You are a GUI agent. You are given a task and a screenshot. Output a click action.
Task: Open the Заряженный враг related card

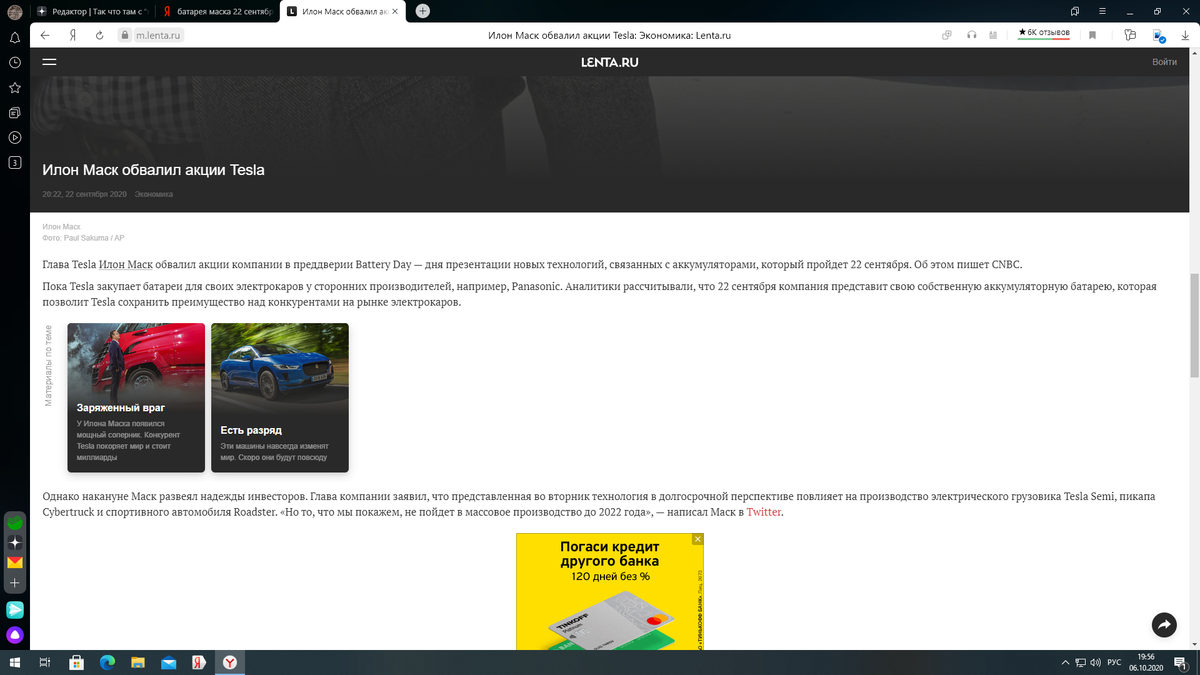coord(136,397)
